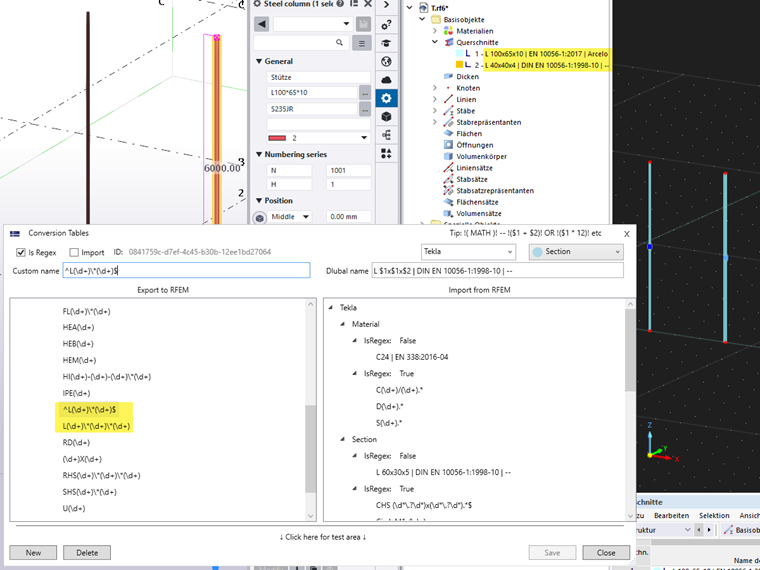Select RHS(\d+)\*(\d+)\*(\d+) in export list

coord(101,476)
